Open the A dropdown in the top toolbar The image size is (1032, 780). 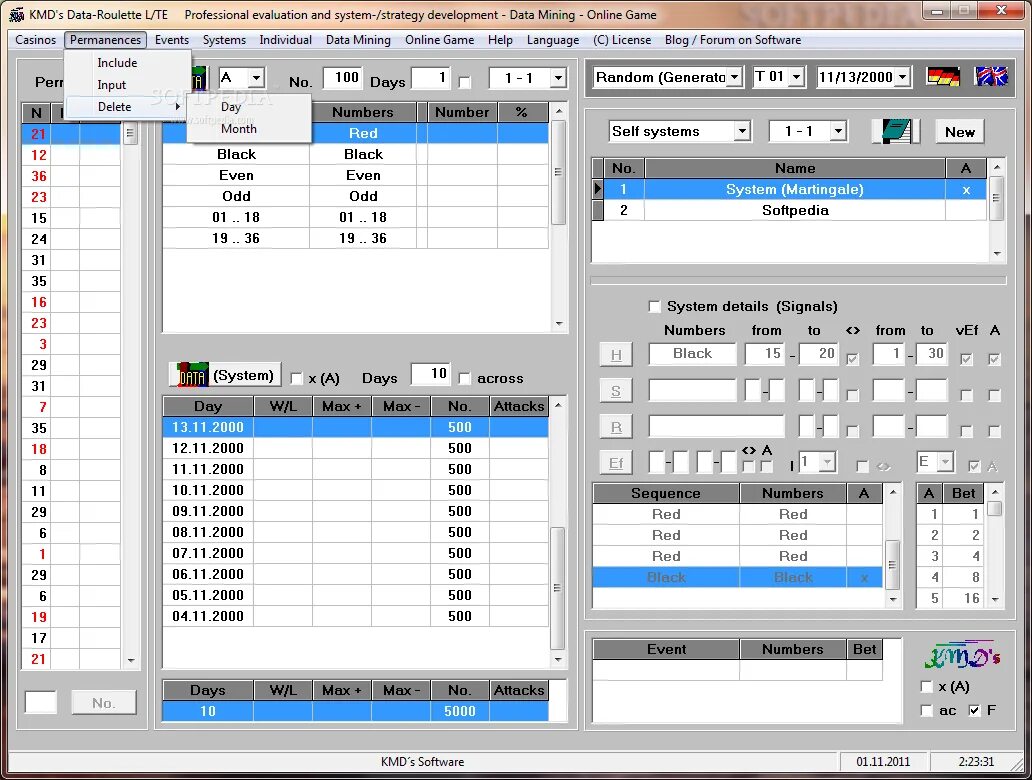(257, 78)
